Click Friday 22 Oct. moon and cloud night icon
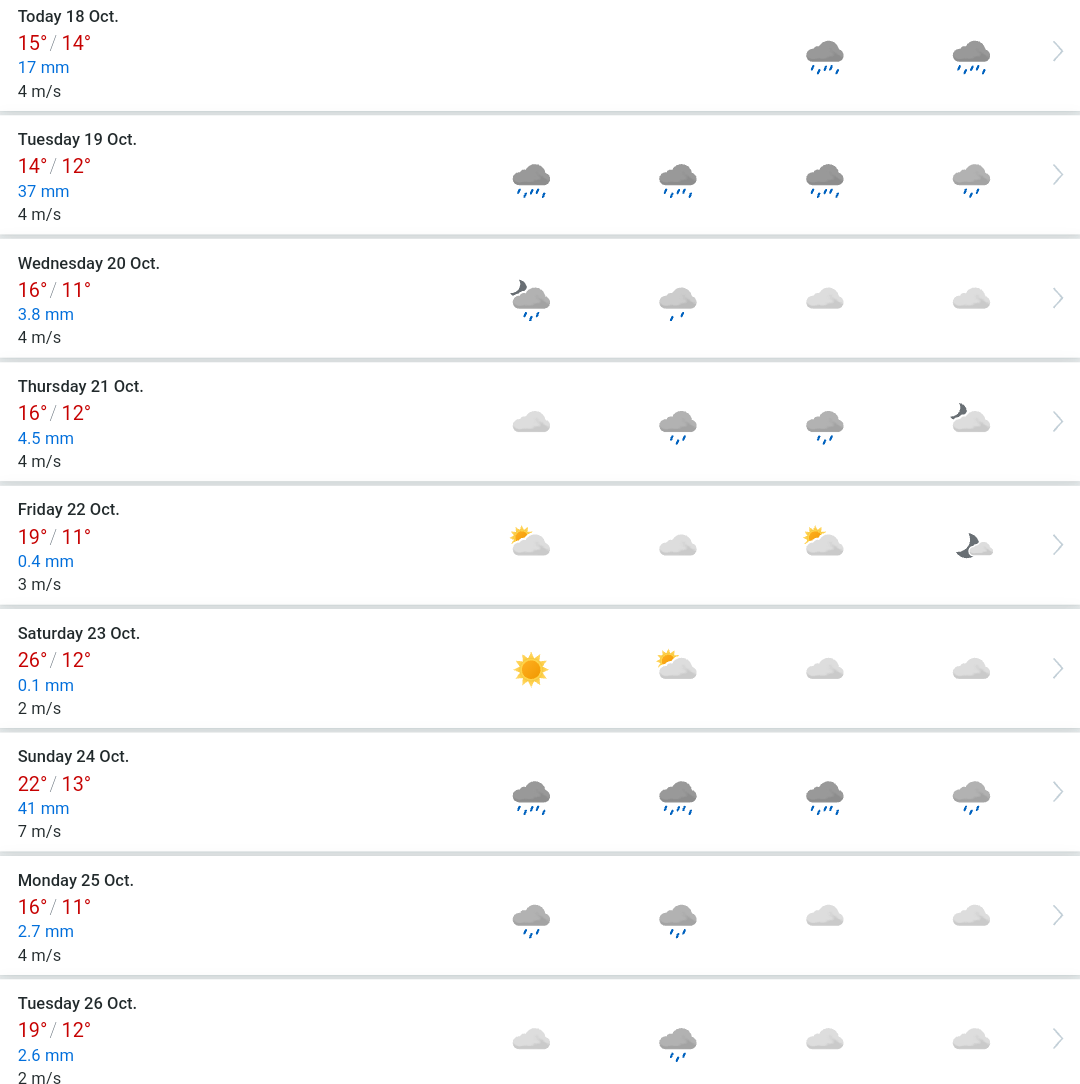 click(x=974, y=545)
